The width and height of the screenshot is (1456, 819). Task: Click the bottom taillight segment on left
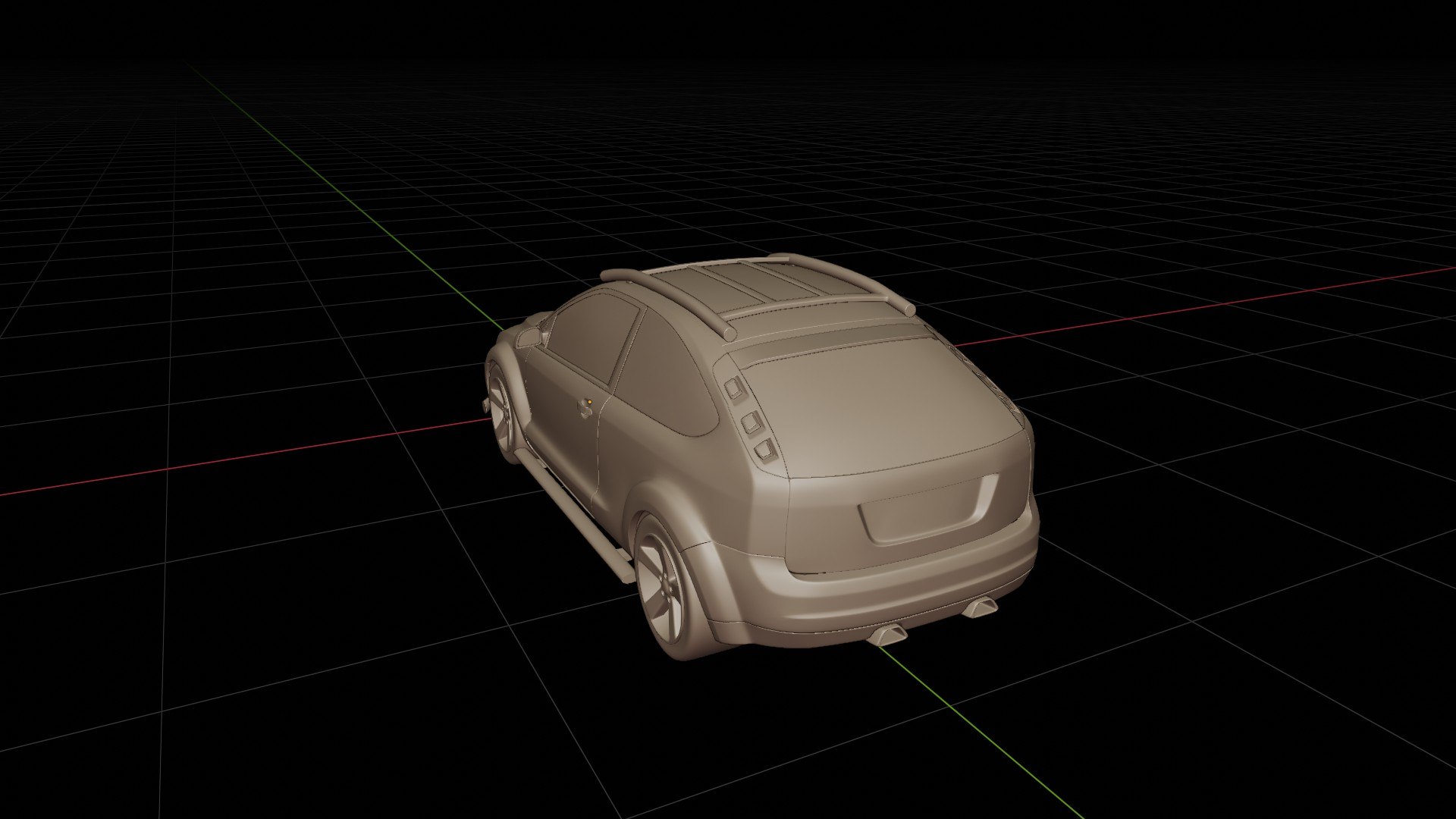coord(764,450)
